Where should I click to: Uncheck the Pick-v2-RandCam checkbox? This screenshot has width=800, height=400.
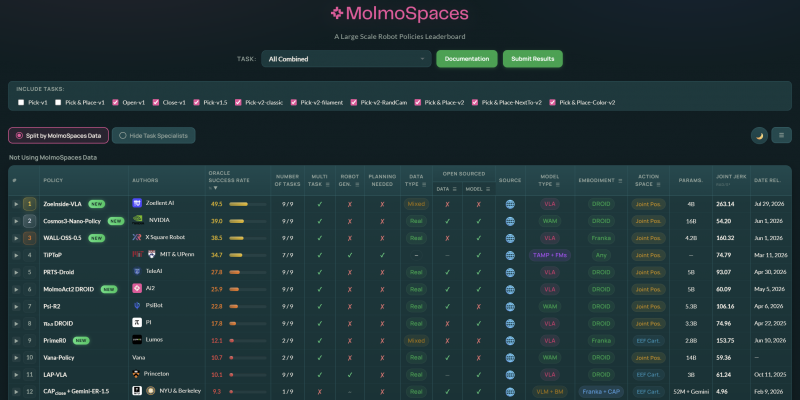click(354, 103)
